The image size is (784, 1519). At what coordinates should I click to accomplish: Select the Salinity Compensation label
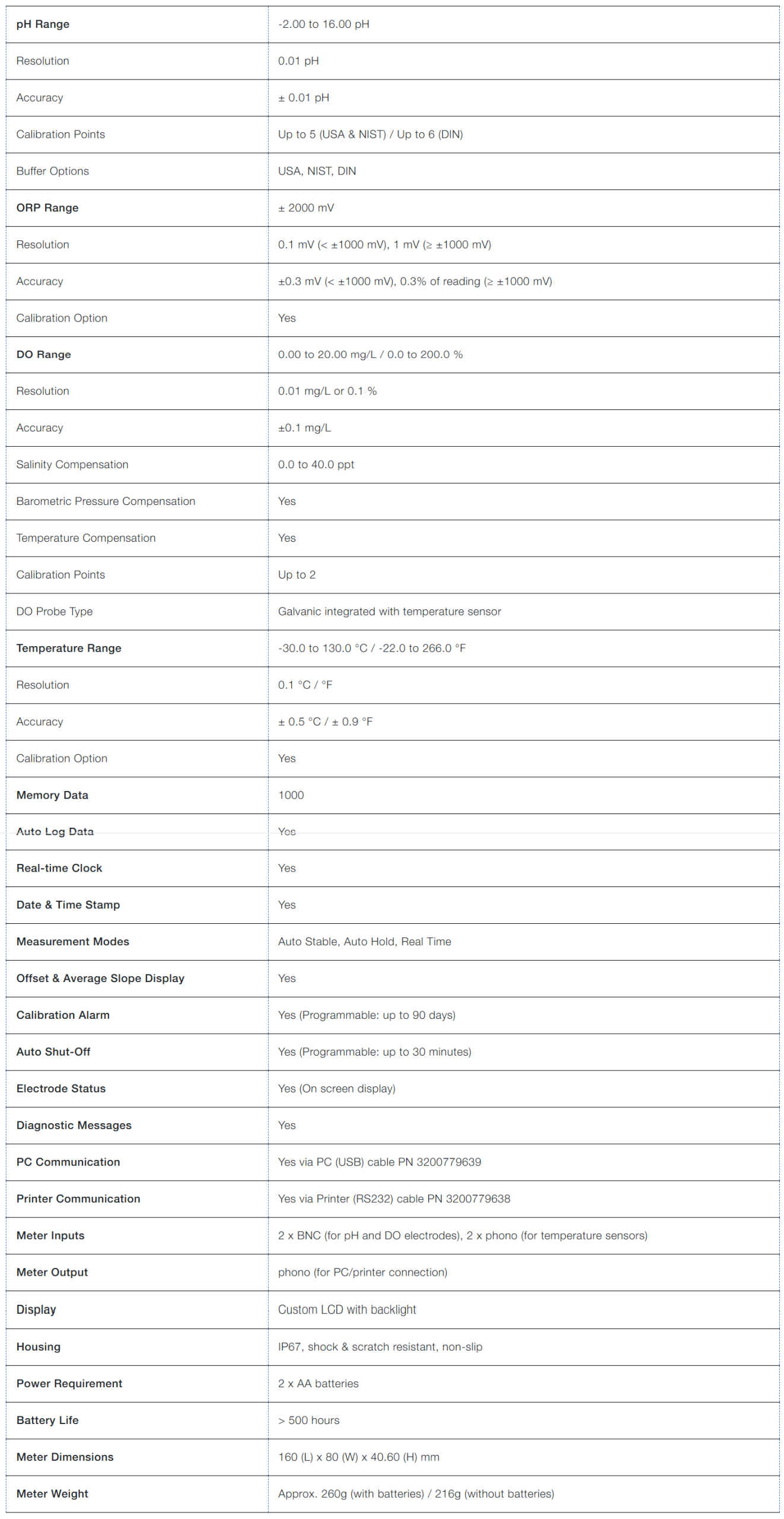(72, 465)
